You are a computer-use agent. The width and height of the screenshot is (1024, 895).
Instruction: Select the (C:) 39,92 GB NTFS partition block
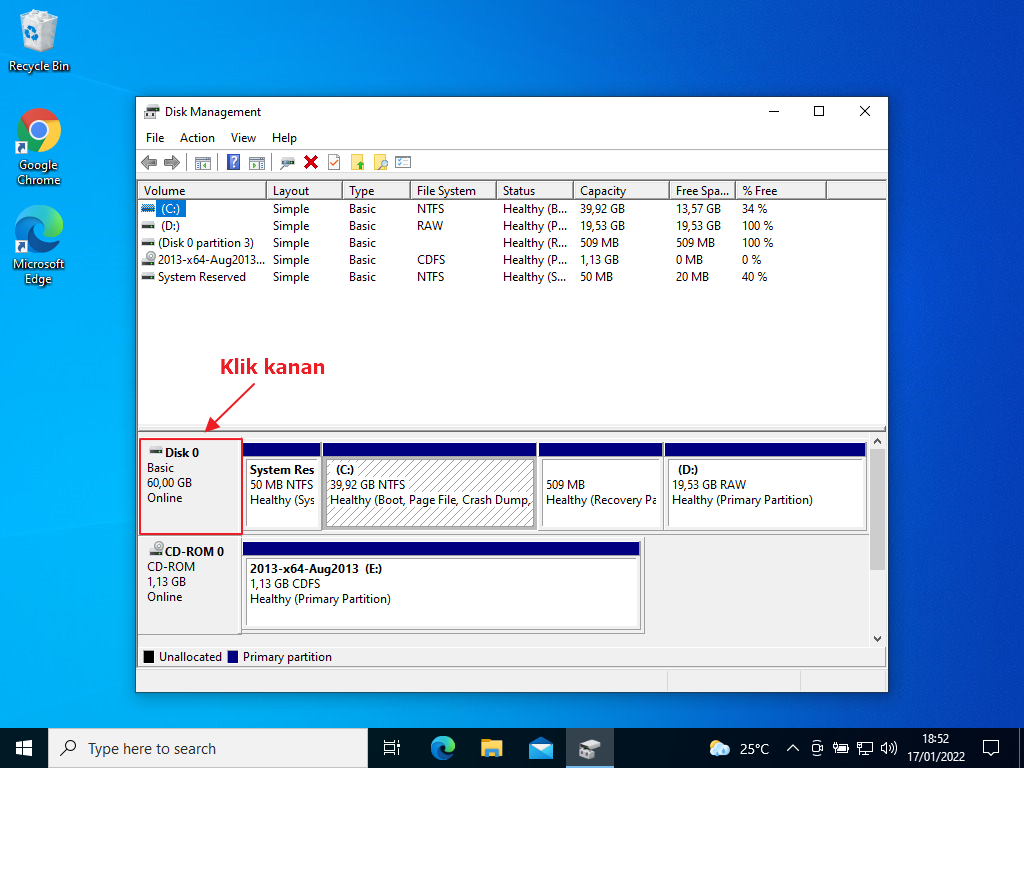430,487
